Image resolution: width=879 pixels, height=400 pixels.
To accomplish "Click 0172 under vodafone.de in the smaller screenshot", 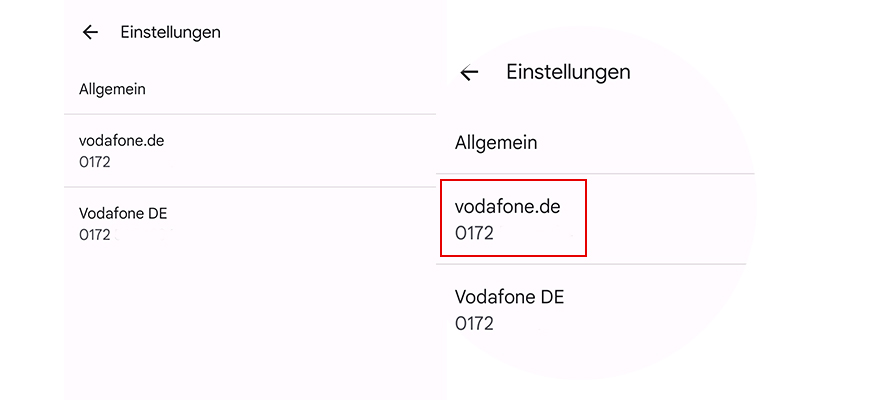I will click(94, 162).
